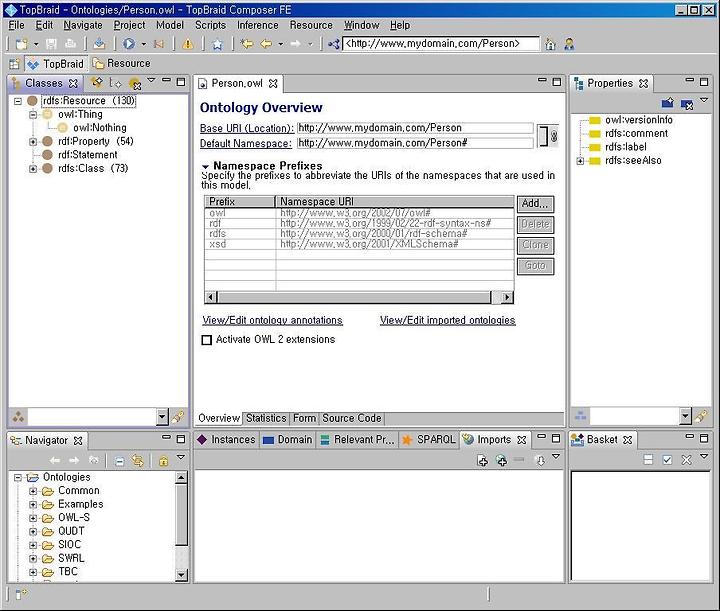Open the Resource menu in menu bar
The width and height of the screenshot is (720, 611).
coord(311,25)
